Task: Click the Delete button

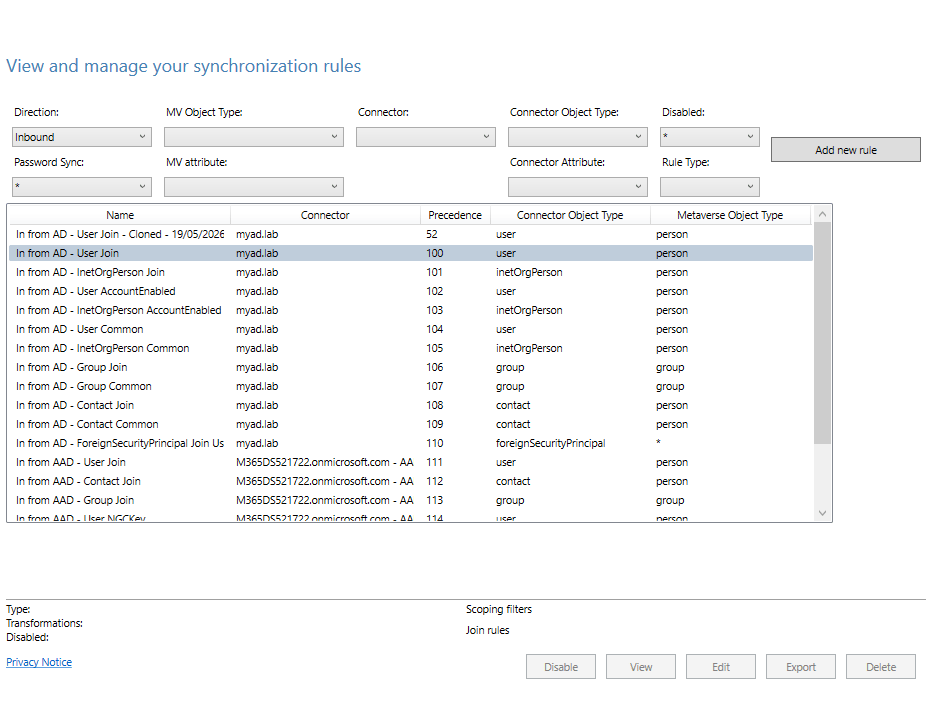Action: (880, 667)
